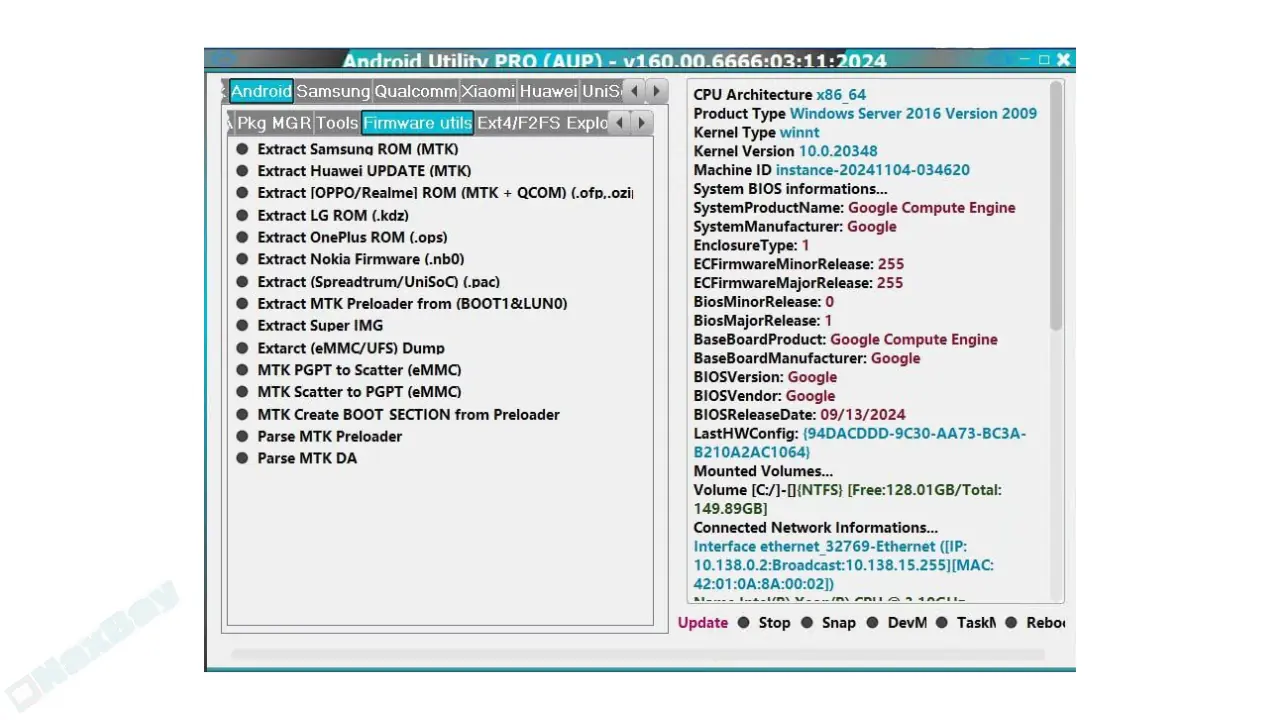Click sub-tab row right scroll arrow
The image size is (1280, 720).
(641, 123)
